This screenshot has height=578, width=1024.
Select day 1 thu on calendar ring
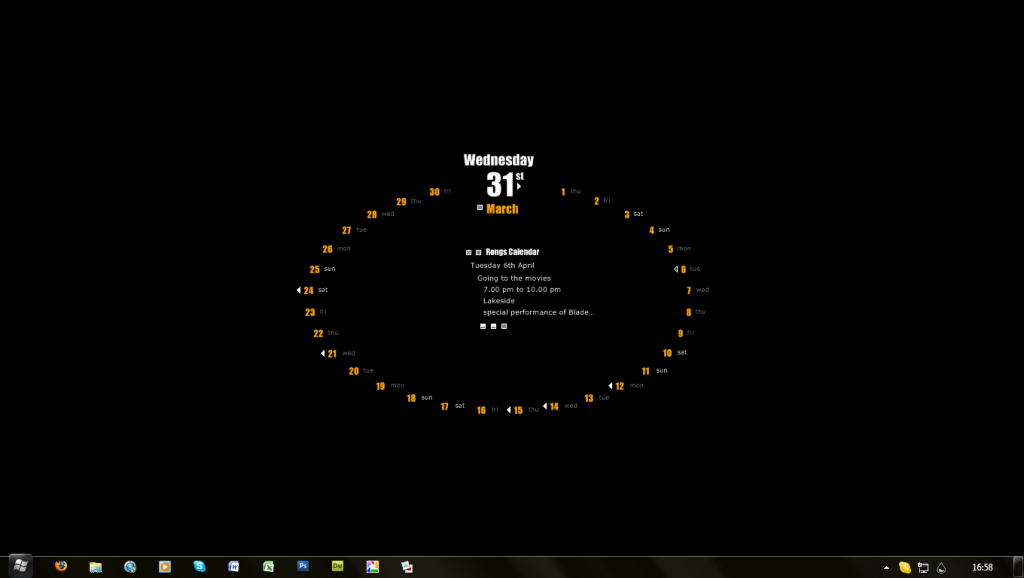[570, 192]
